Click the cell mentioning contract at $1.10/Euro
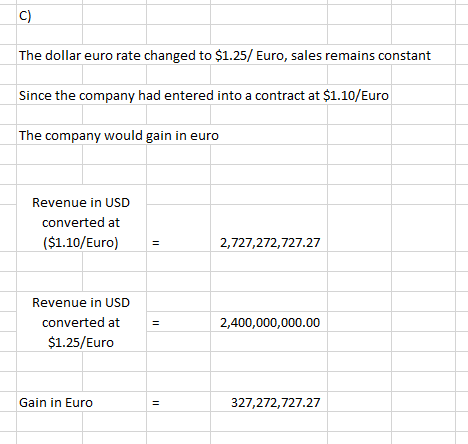This screenshot has height=444, width=468. click(204, 95)
